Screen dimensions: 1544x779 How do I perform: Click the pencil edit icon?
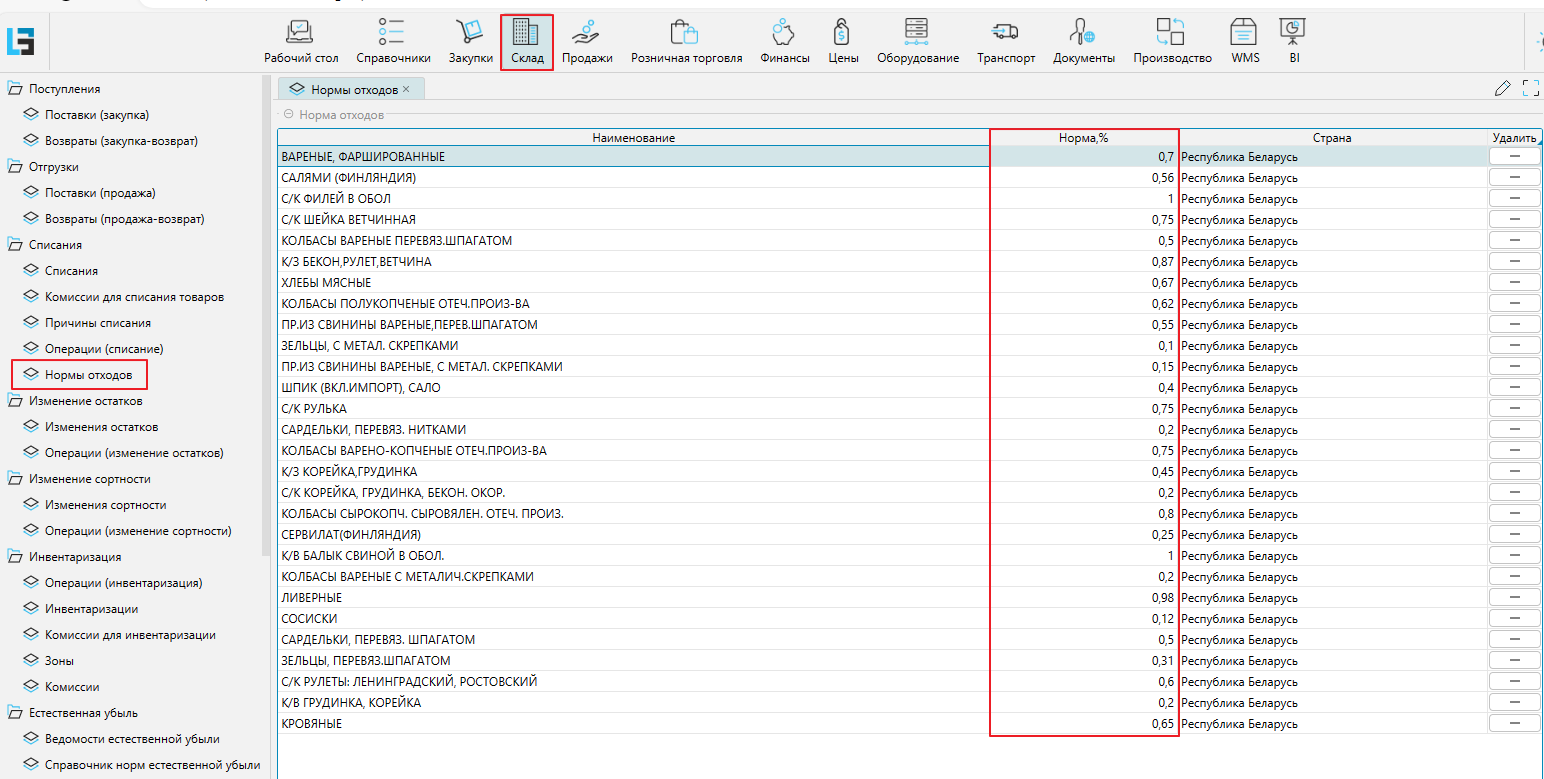pos(1502,89)
